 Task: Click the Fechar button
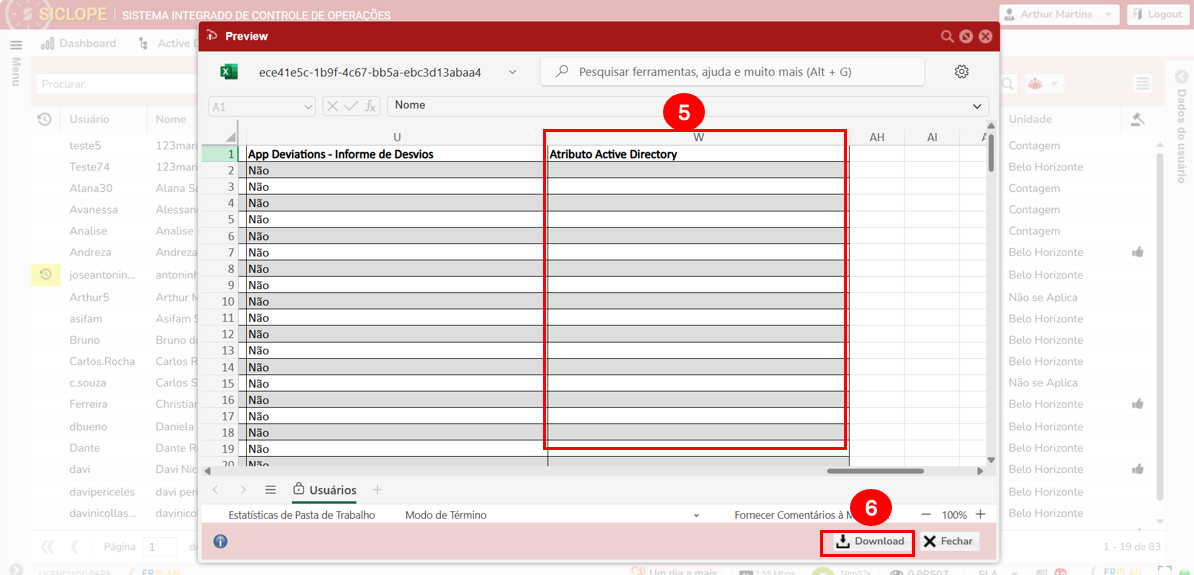pos(947,541)
